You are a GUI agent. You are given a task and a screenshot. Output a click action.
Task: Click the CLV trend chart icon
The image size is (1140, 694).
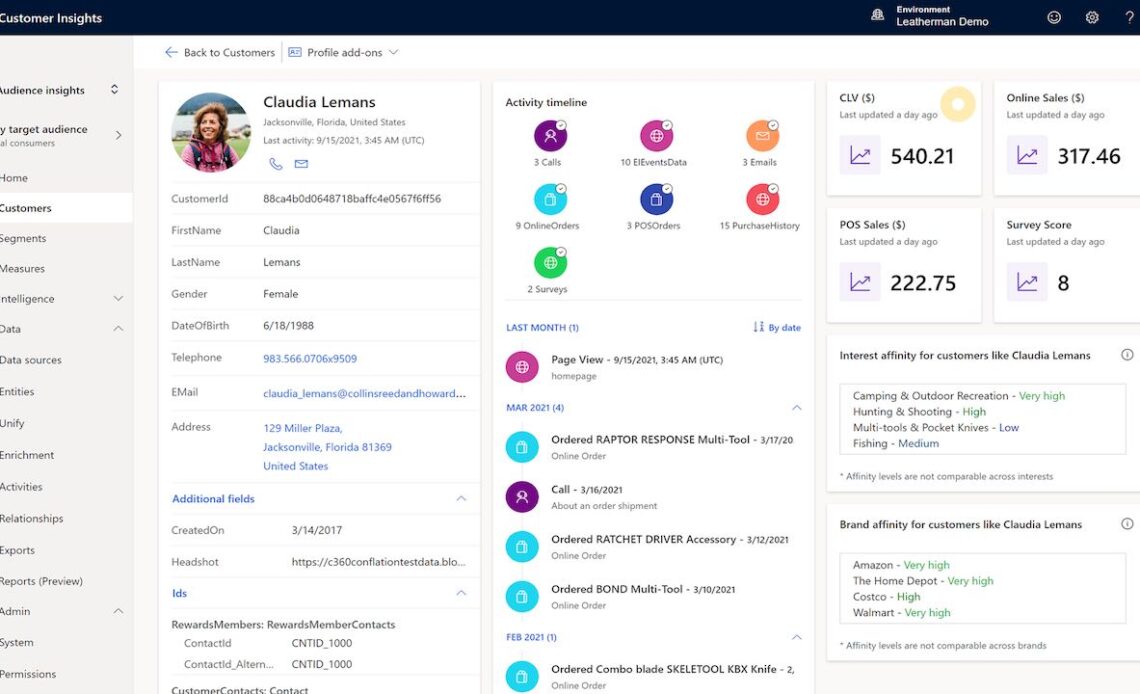tap(860, 156)
